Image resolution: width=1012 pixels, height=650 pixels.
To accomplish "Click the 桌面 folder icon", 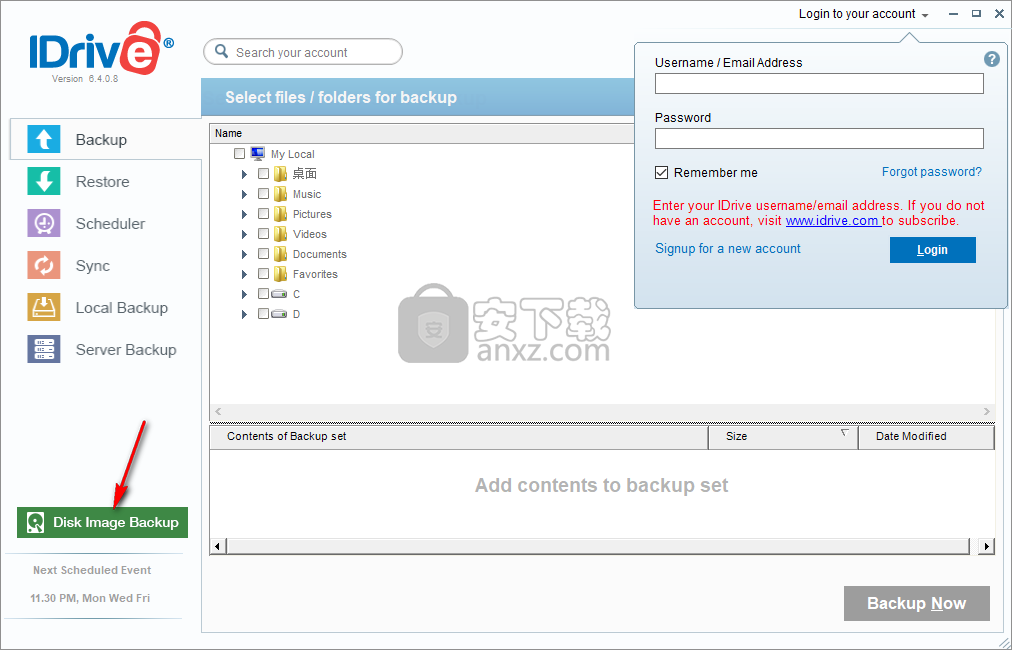I will coord(280,174).
